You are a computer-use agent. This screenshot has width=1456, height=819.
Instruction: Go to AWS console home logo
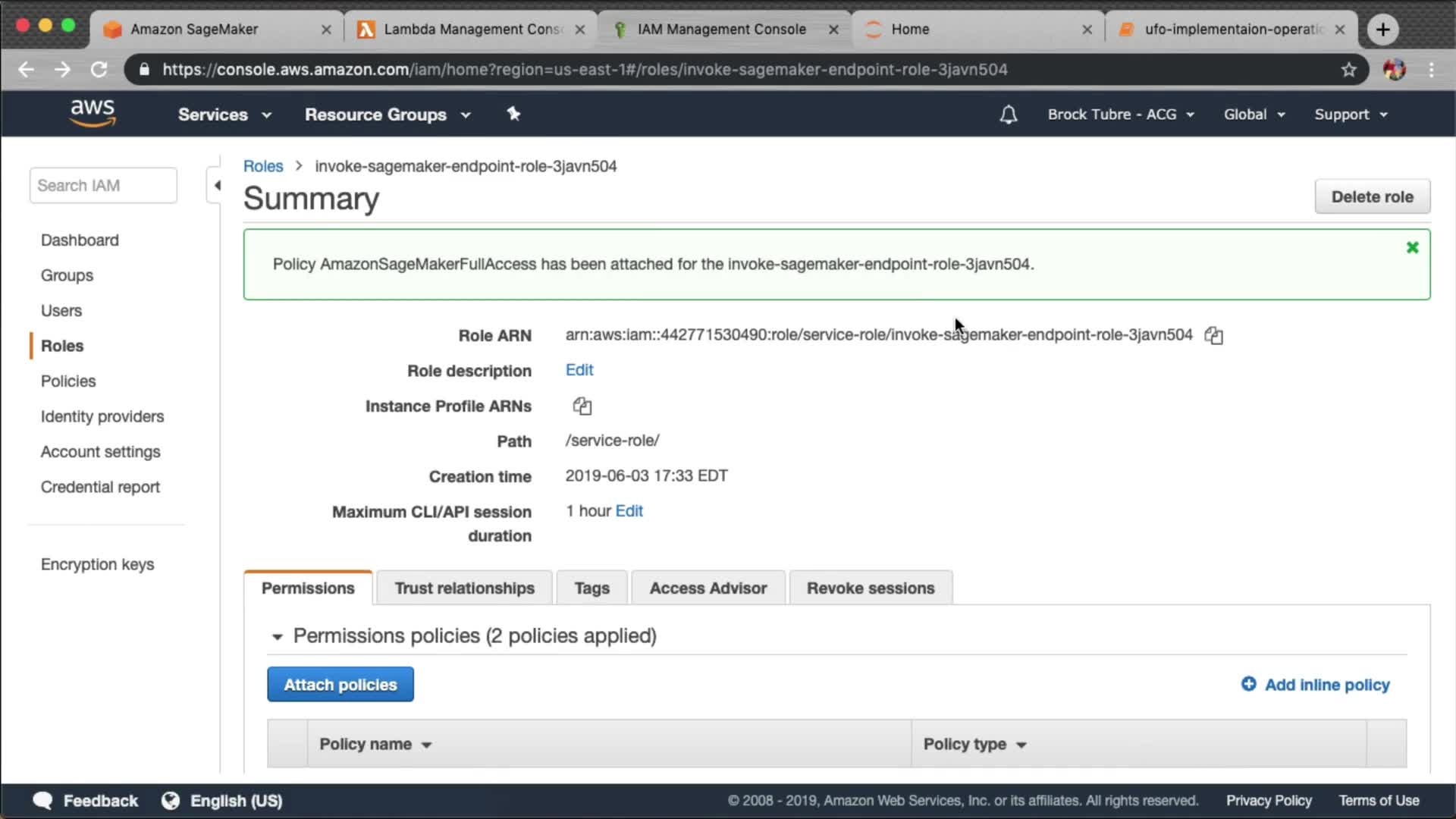tap(93, 113)
